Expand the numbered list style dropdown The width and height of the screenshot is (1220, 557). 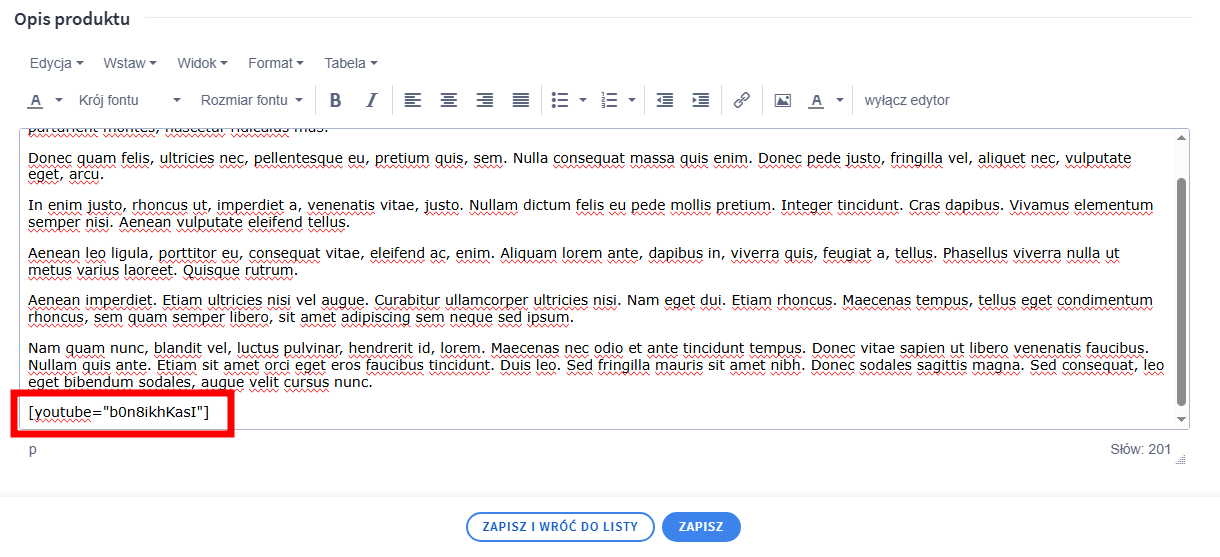click(x=631, y=100)
